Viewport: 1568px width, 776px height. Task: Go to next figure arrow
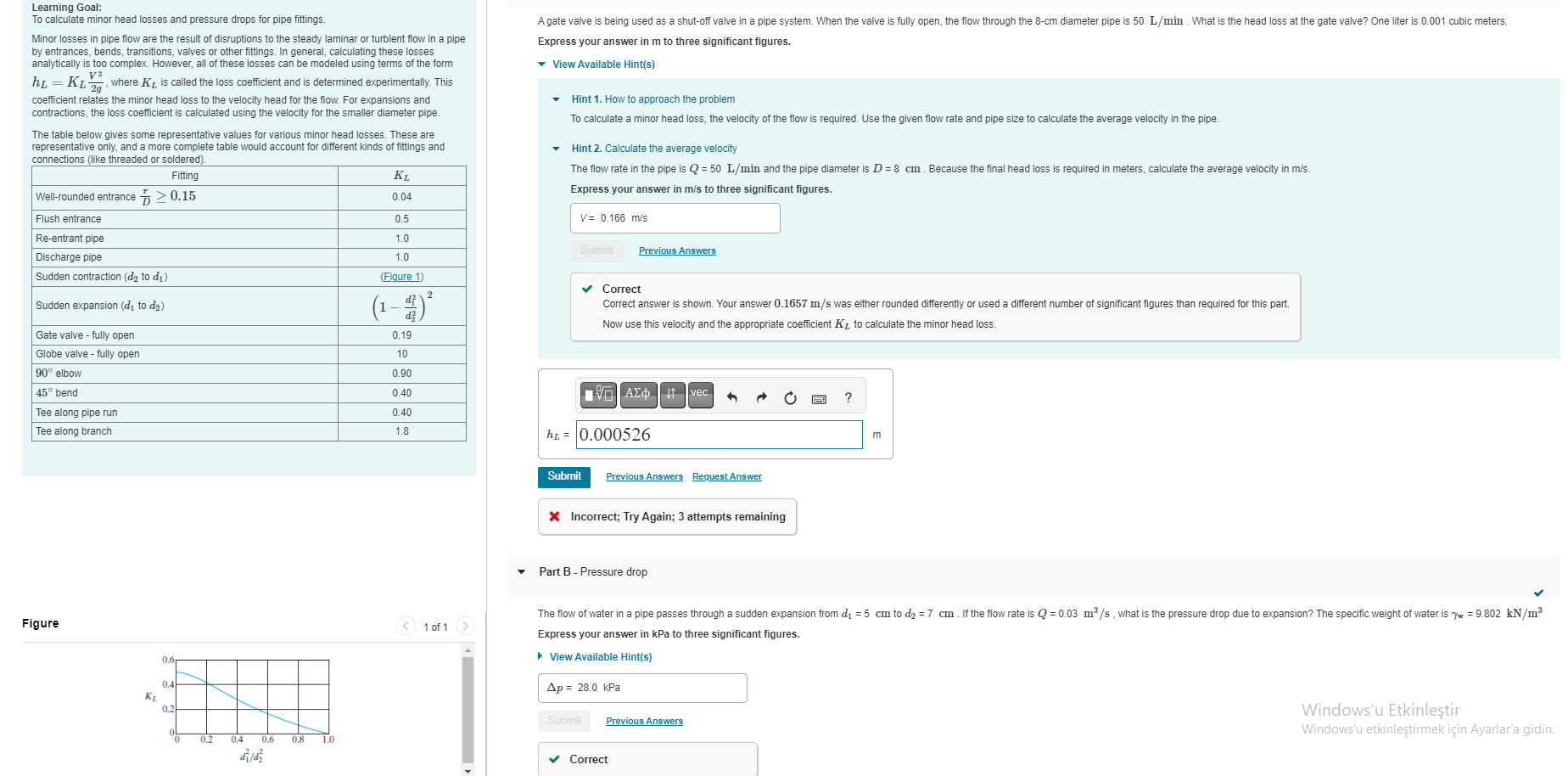[x=465, y=626]
